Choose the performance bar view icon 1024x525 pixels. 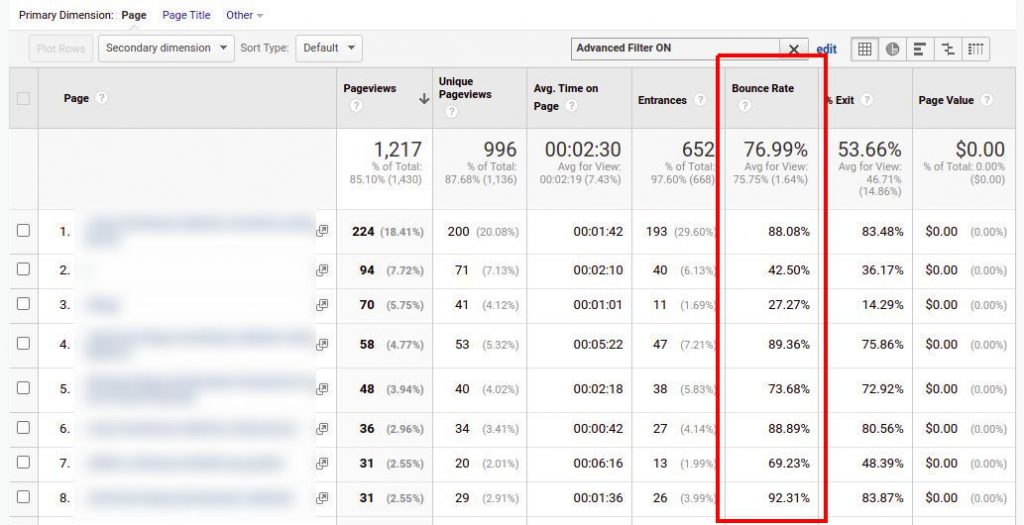coord(920,49)
